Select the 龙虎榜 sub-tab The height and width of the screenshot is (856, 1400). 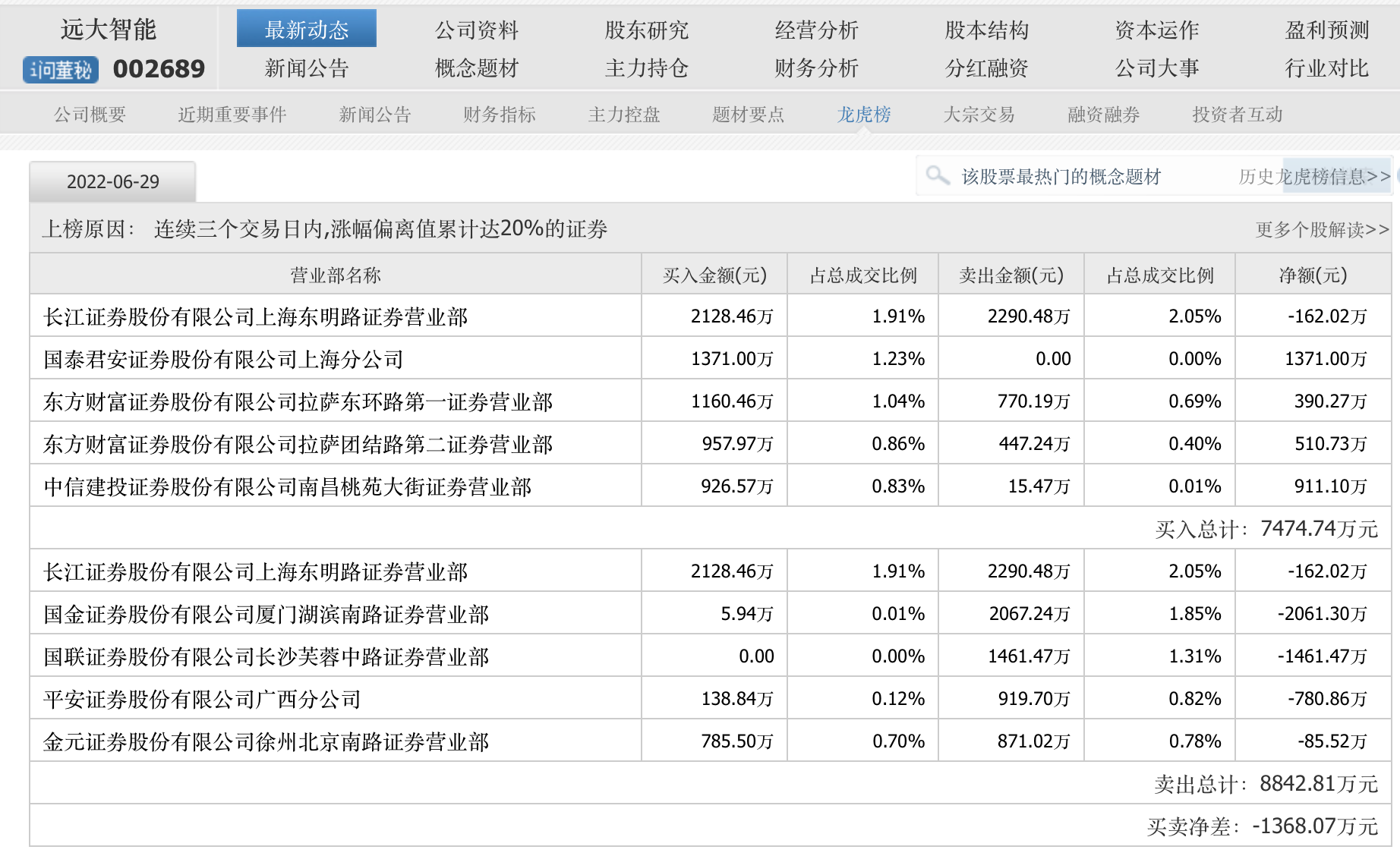point(864,115)
